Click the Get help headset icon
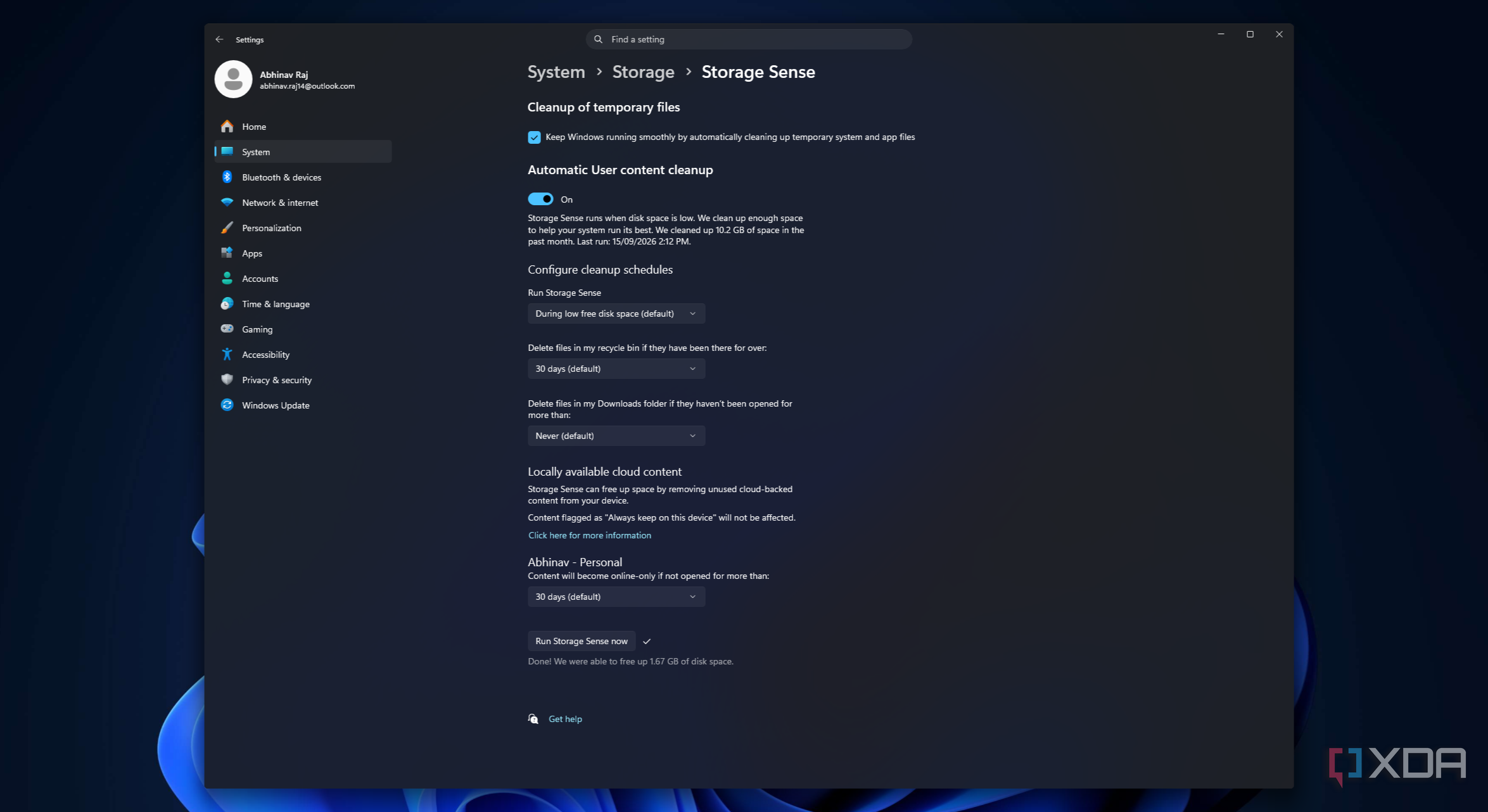The image size is (1488, 812). tap(533, 718)
